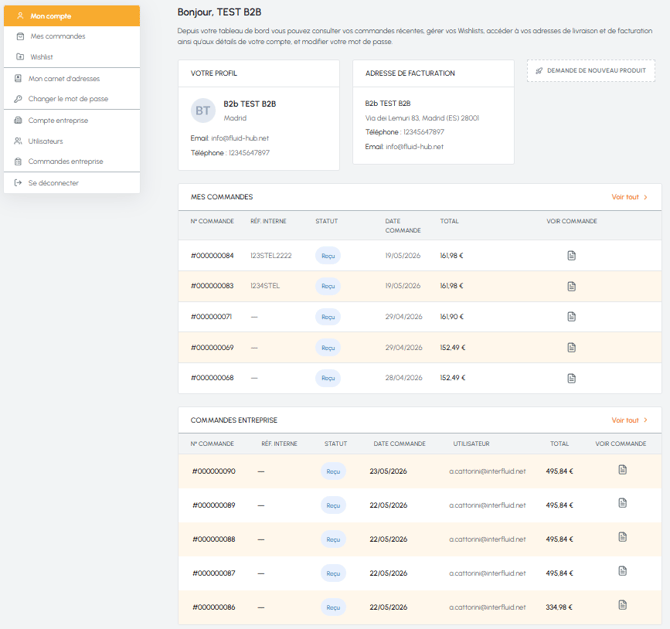This screenshot has height=629, width=670.
Task: Click the email info@fluid-hub.net in Votre profil
Action: (x=240, y=138)
